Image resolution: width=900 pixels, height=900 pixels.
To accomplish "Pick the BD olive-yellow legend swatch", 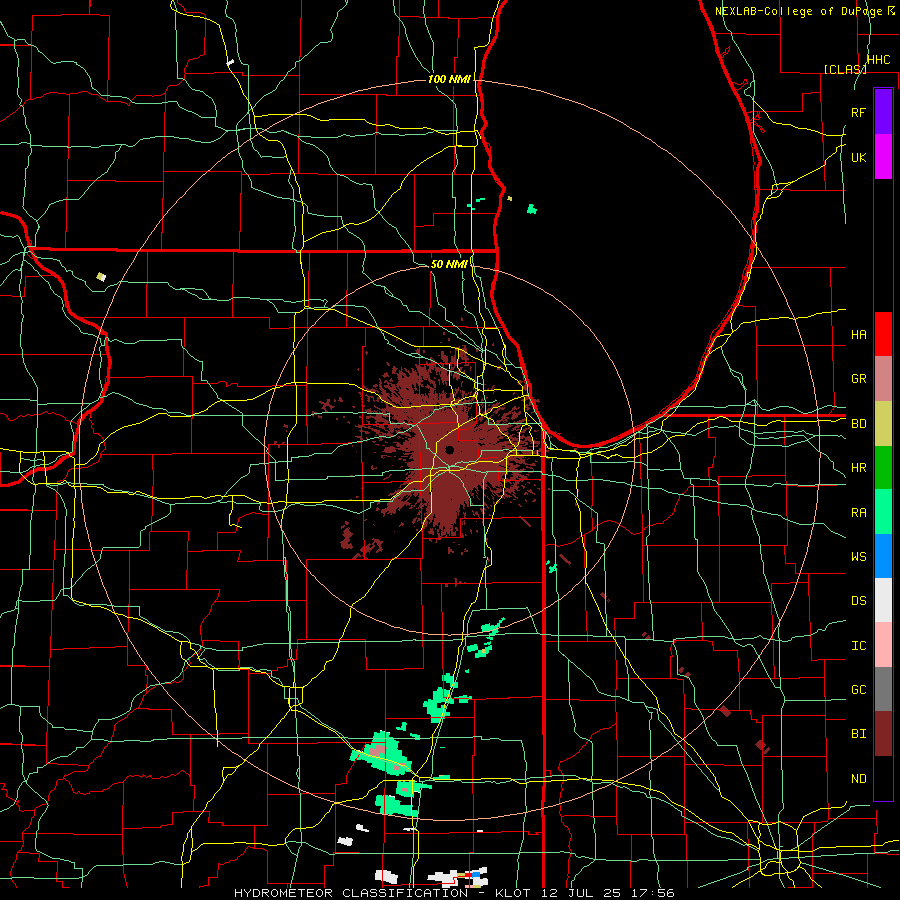I will (x=883, y=424).
